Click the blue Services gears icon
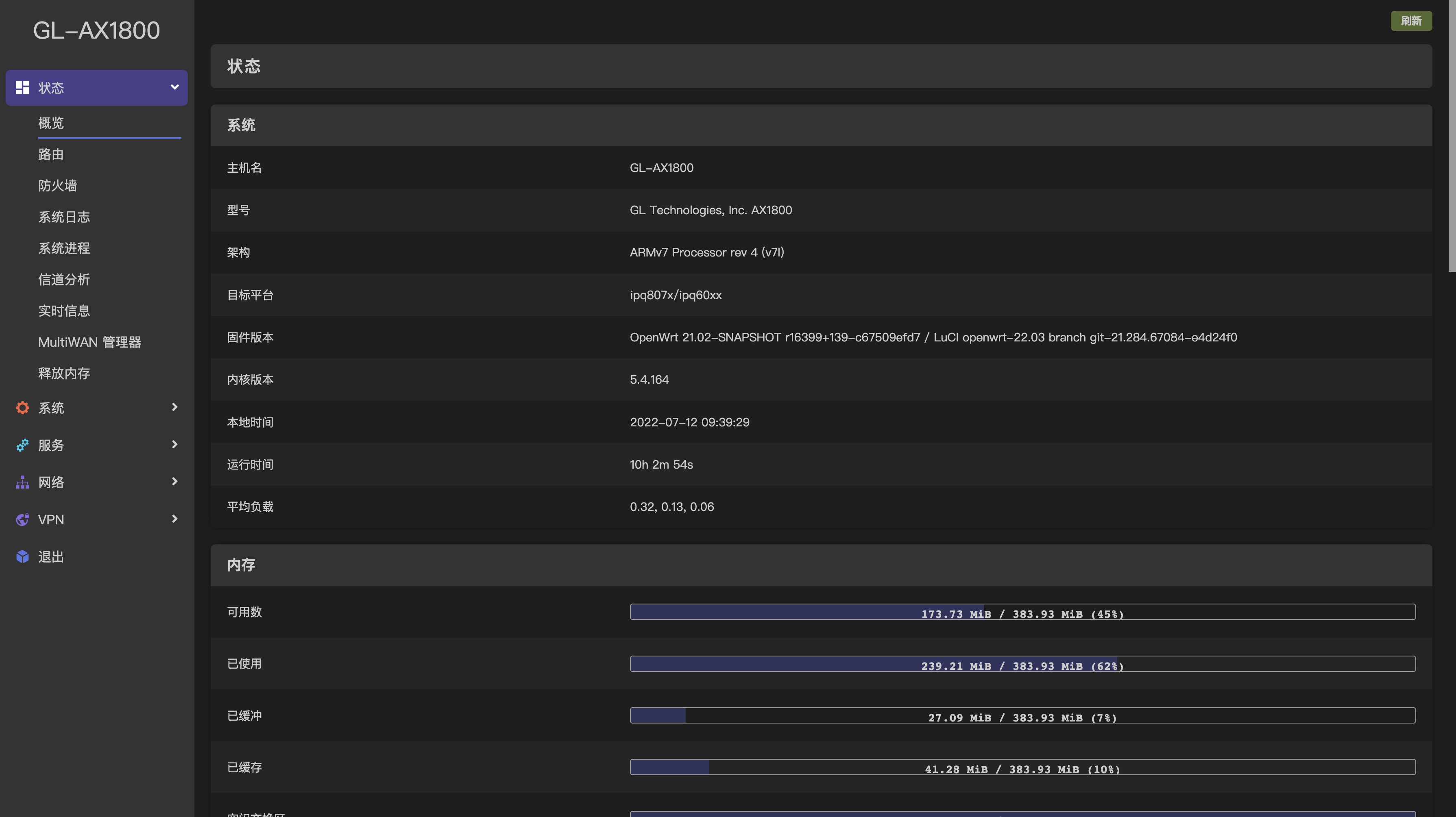This screenshot has height=817, width=1456. [x=23, y=445]
